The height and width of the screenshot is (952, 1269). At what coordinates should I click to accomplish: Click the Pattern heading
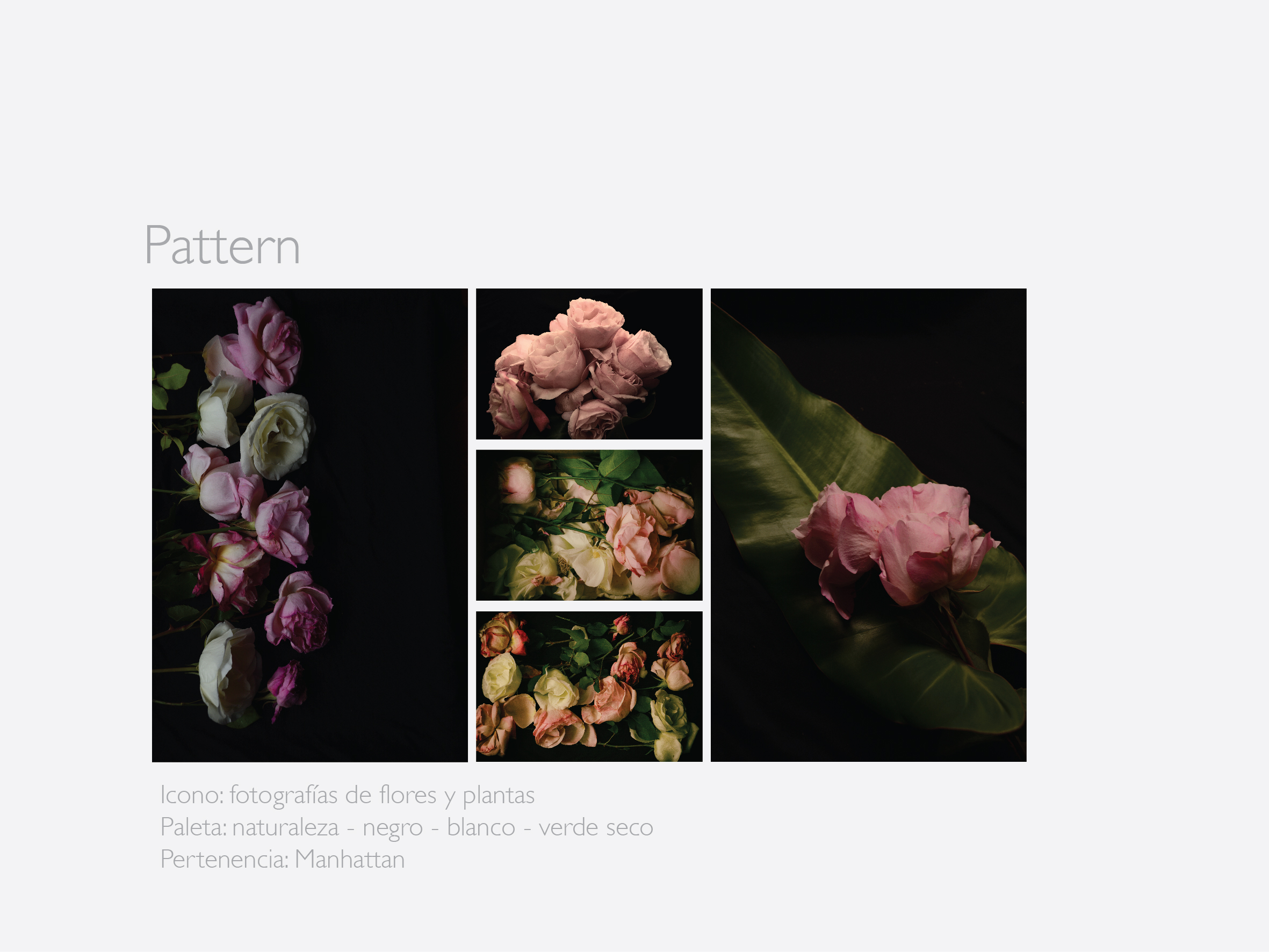[x=222, y=246]
